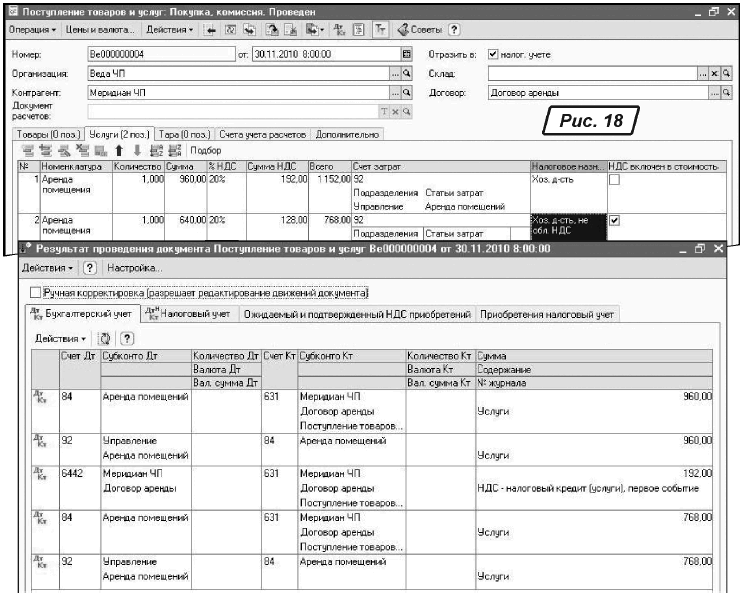Click help icon next to Действия in result window
Viewport: 741px width, 598px height.
pos(88,268)
